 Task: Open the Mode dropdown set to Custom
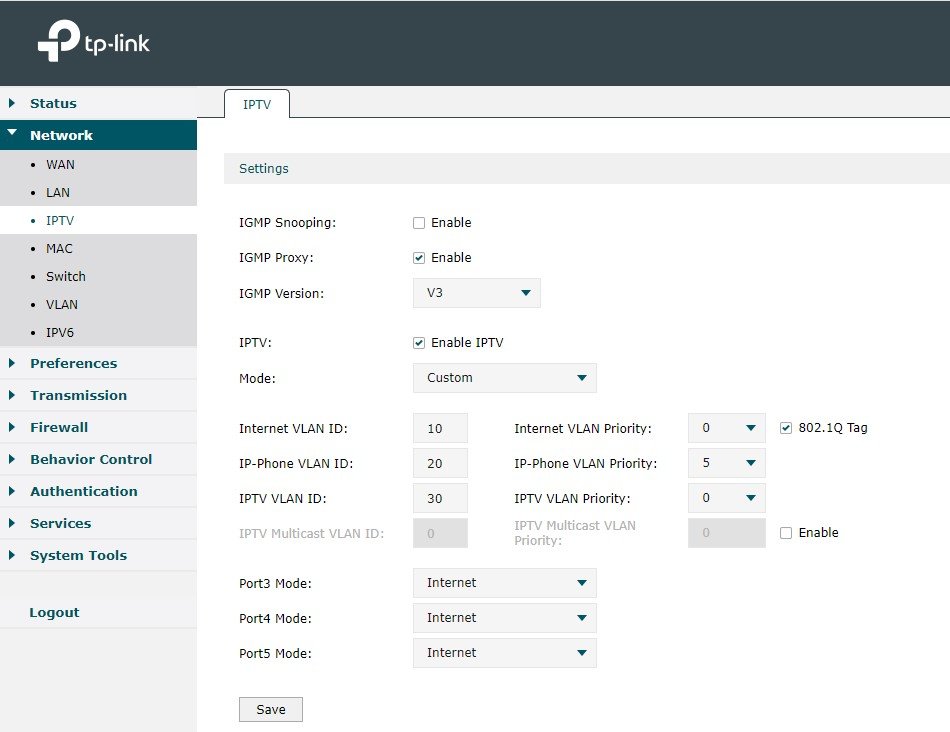505,378
